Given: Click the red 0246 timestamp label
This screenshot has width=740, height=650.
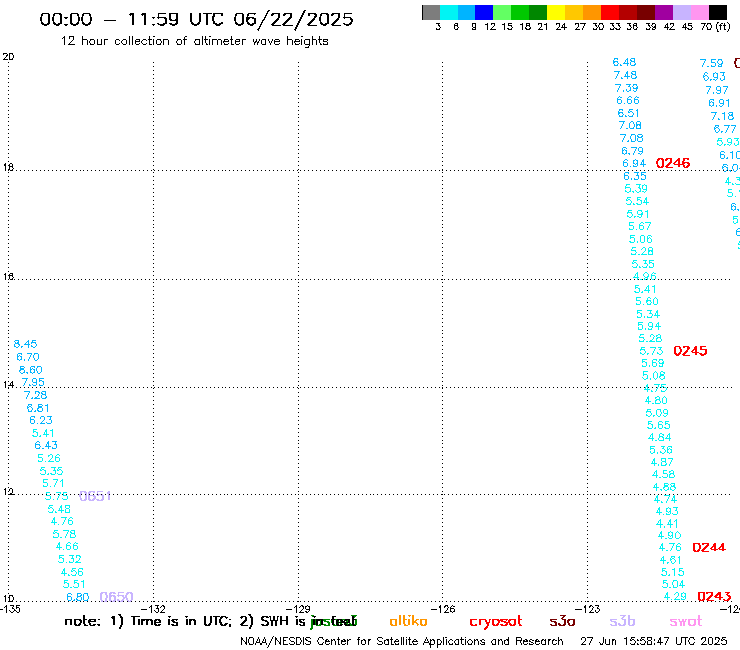Looking at the screenshot, I should (673, 163).
